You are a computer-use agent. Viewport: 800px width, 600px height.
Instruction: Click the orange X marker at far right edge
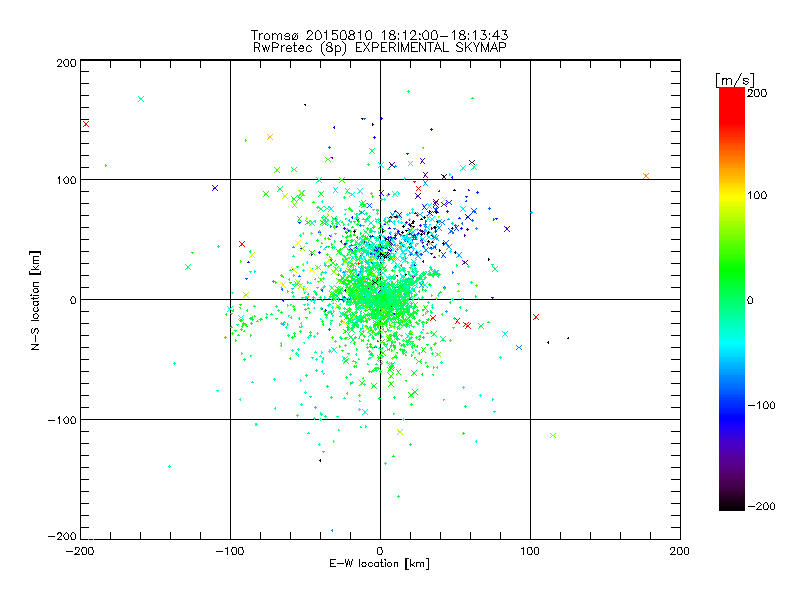[x=646, y=176]
